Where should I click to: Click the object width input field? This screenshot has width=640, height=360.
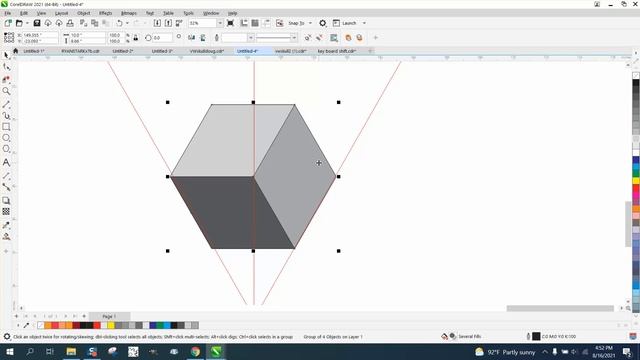click(x=87, y=35)
